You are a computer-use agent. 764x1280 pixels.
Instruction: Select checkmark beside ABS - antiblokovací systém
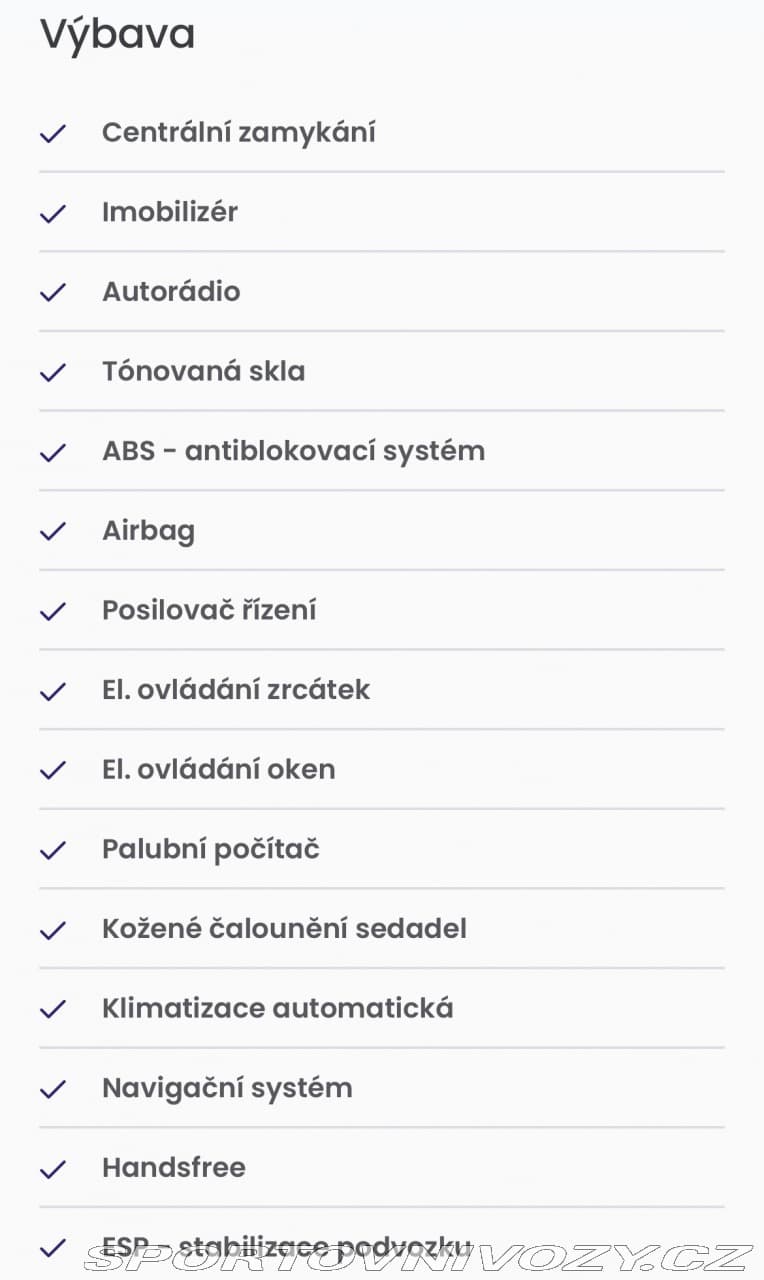tap(52, 452)
